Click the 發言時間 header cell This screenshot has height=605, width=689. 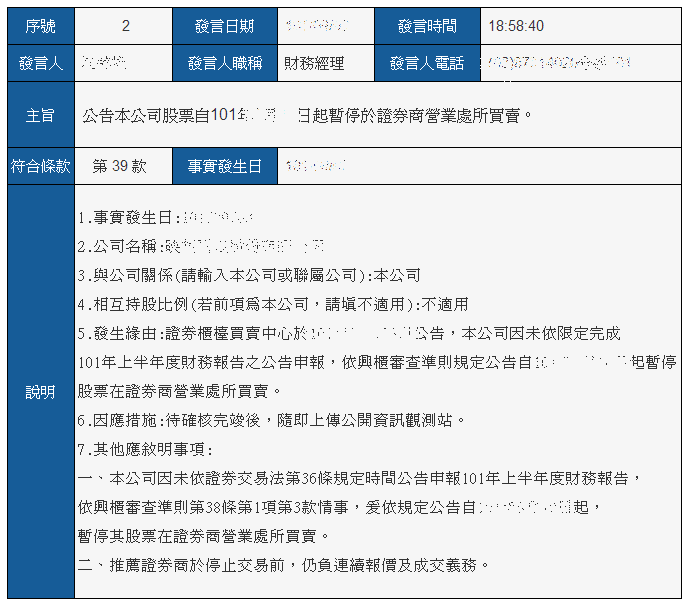(427, 26)
